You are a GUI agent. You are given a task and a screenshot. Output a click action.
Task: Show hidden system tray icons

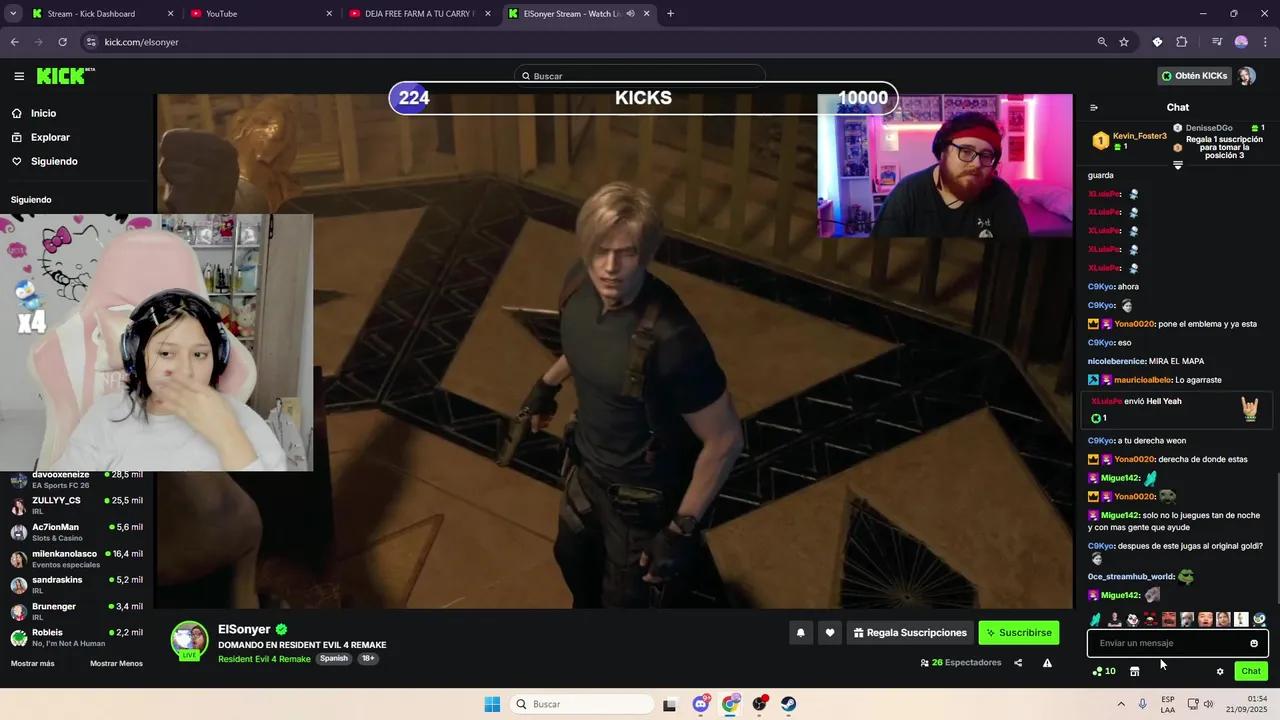pos(1121,704)
